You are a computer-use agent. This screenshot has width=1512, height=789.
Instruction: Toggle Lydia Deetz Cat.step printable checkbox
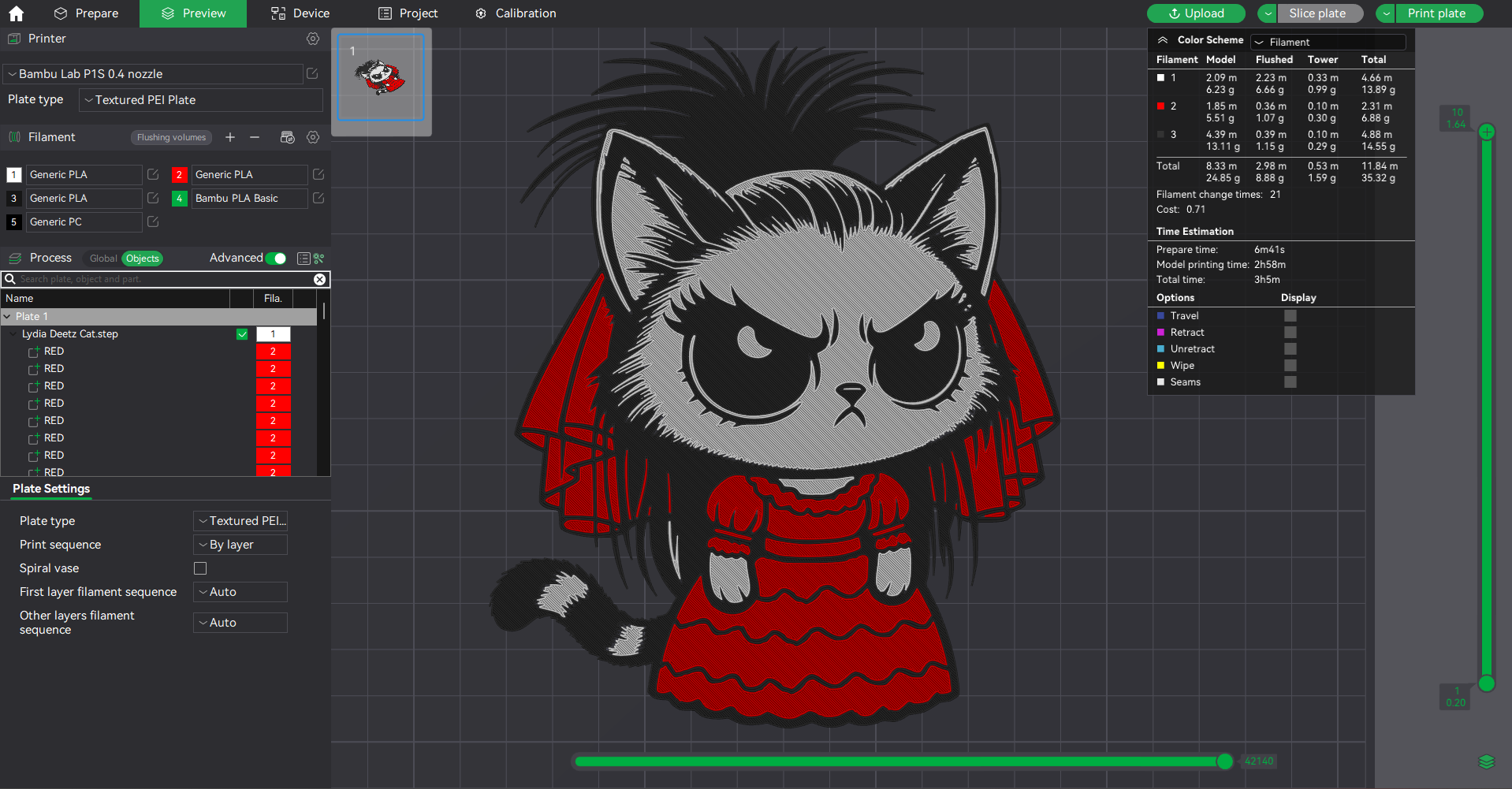[242, 334]
